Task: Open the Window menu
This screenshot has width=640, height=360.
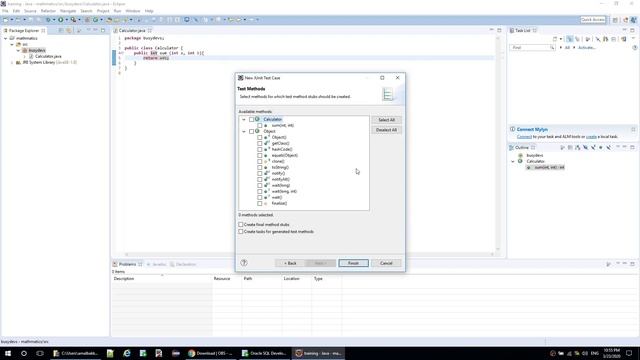Action: point(133,11)
